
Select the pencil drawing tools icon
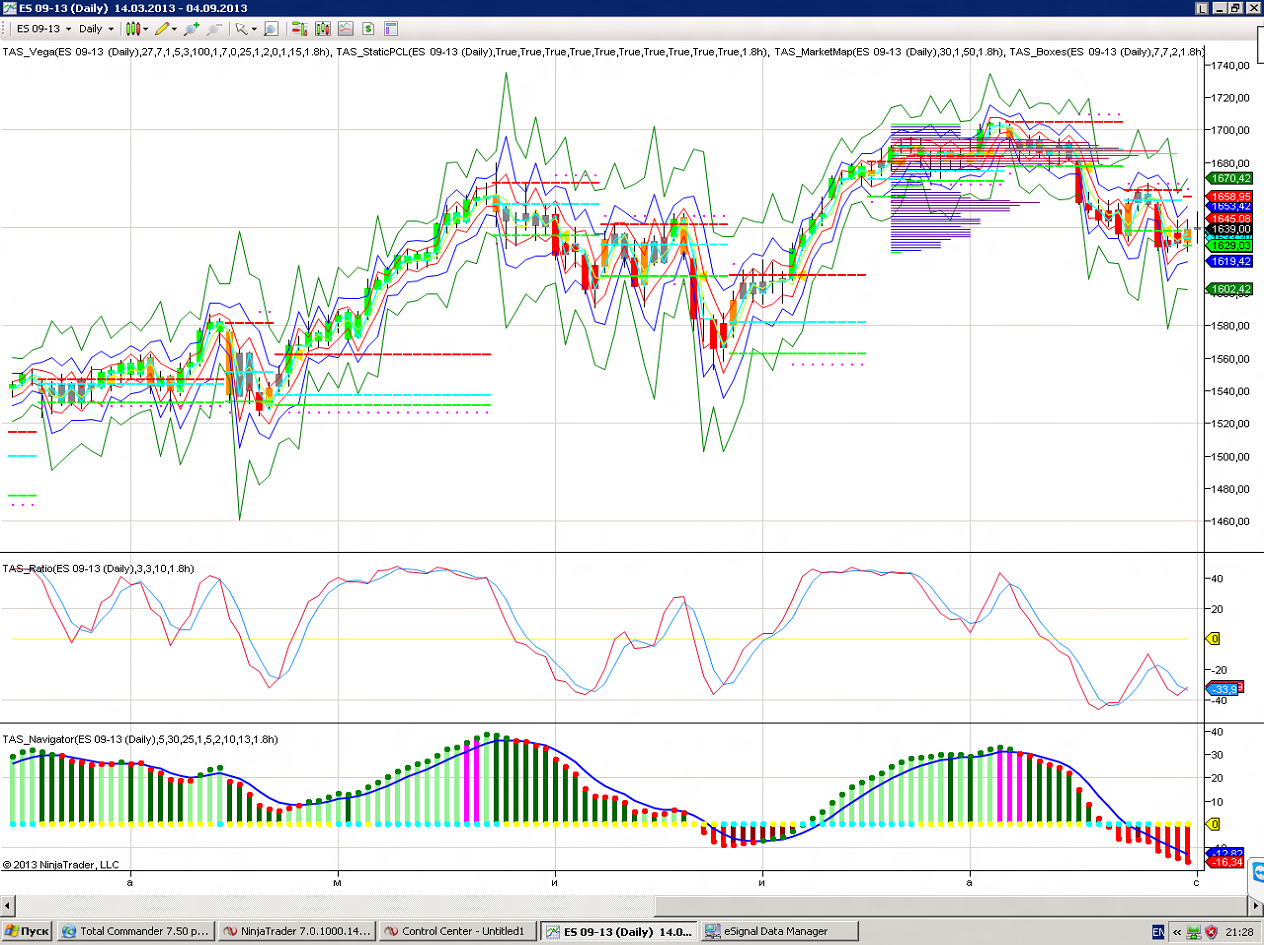[163, 29]
